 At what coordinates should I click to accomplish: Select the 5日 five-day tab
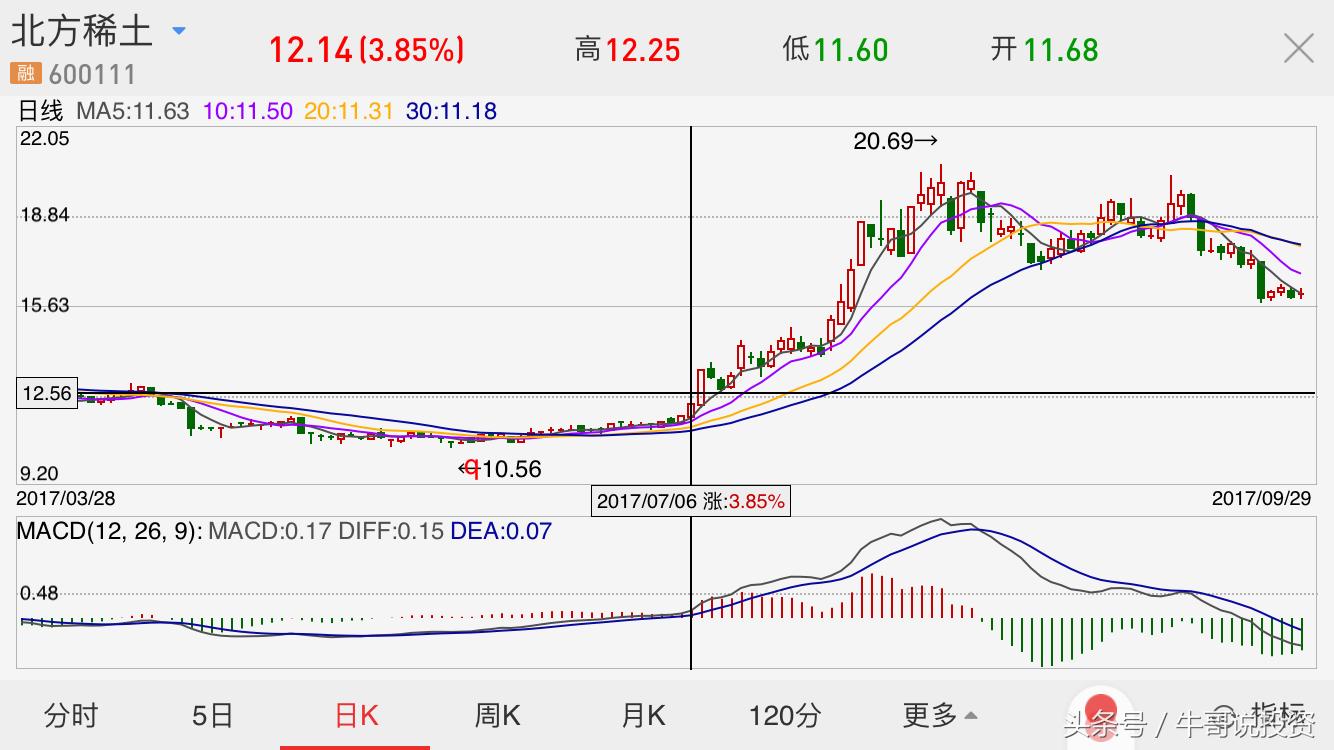(210, 716)
